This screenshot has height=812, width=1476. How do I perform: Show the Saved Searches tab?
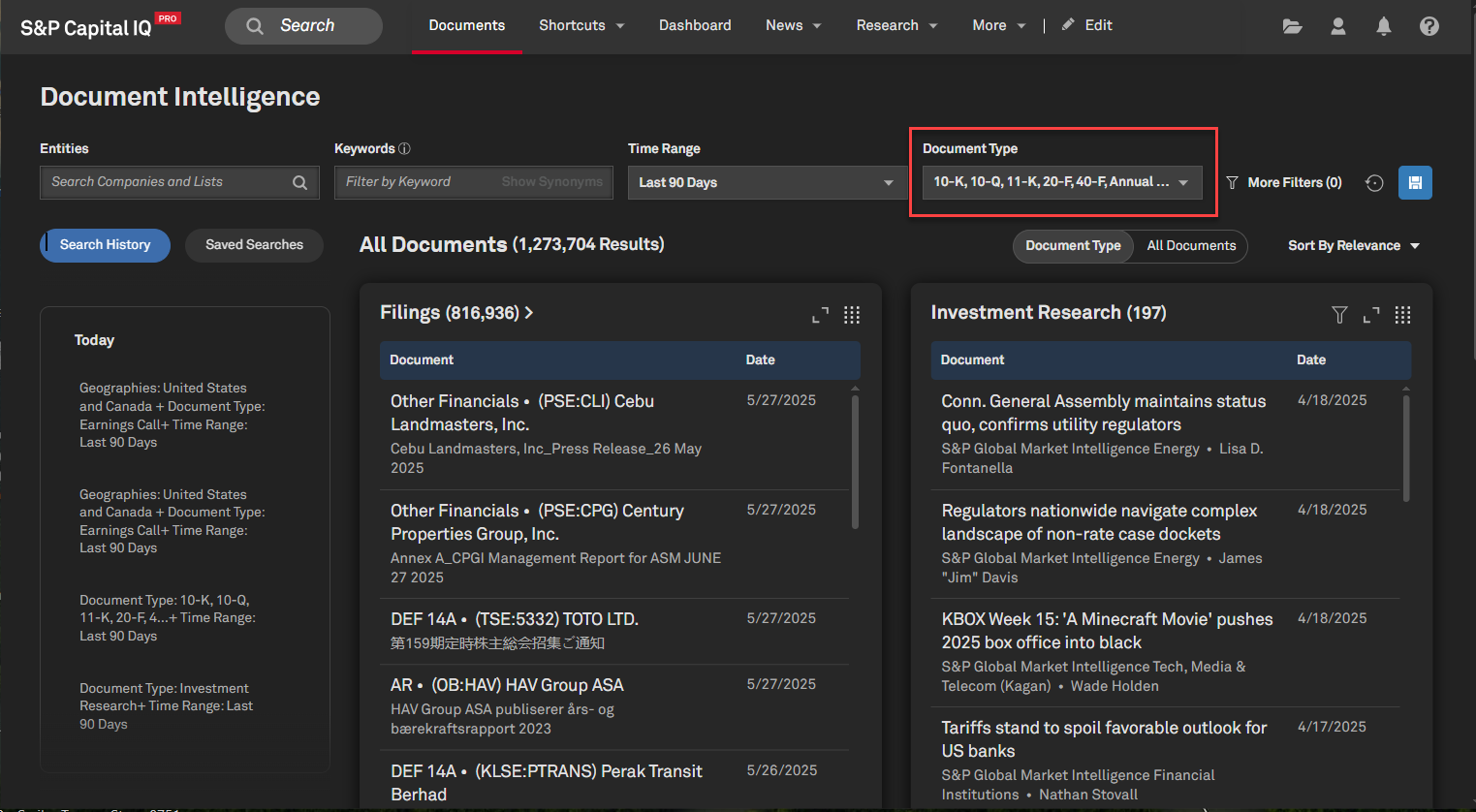tap(254, 245)
